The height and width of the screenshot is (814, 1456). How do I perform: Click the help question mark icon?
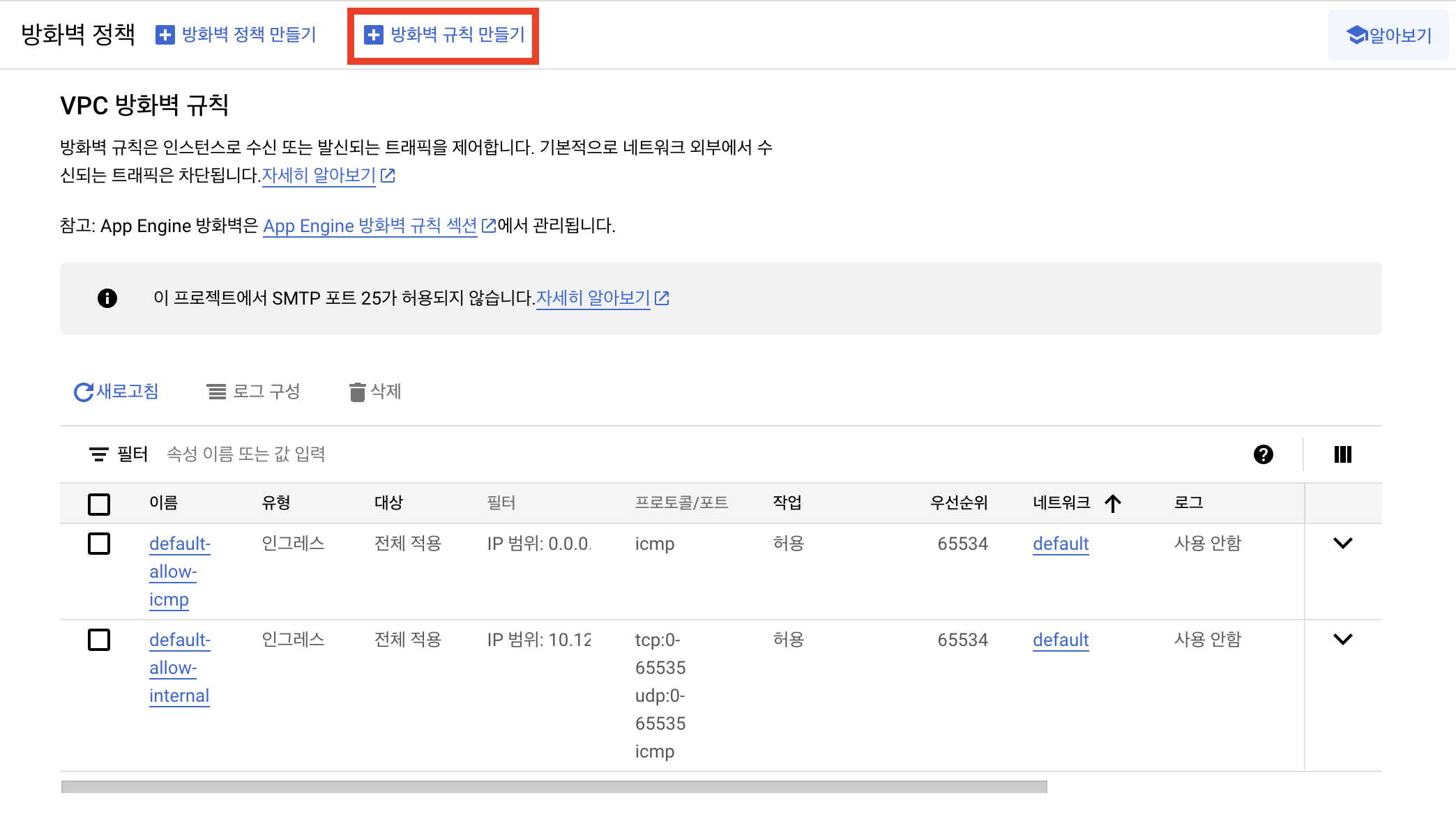pos(1263,454)
